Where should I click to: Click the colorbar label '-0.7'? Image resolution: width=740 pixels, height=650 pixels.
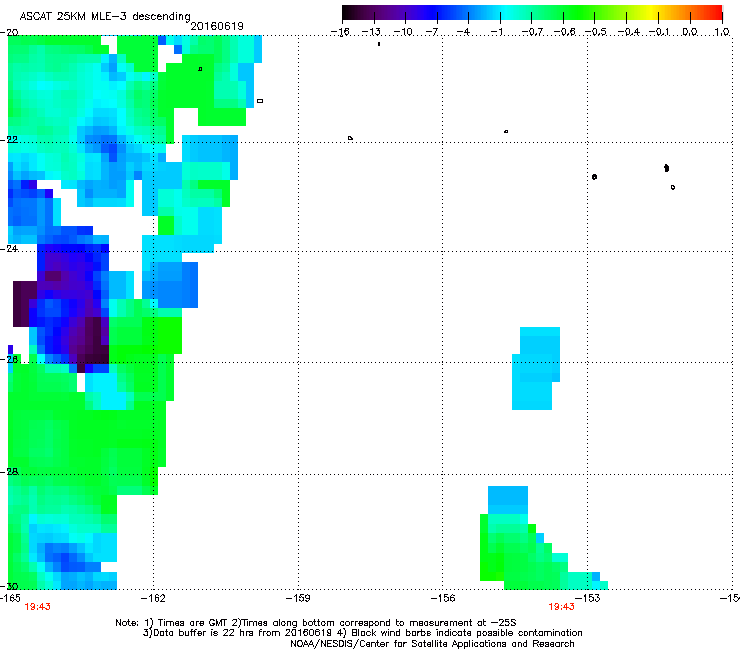tap(532, 32)
